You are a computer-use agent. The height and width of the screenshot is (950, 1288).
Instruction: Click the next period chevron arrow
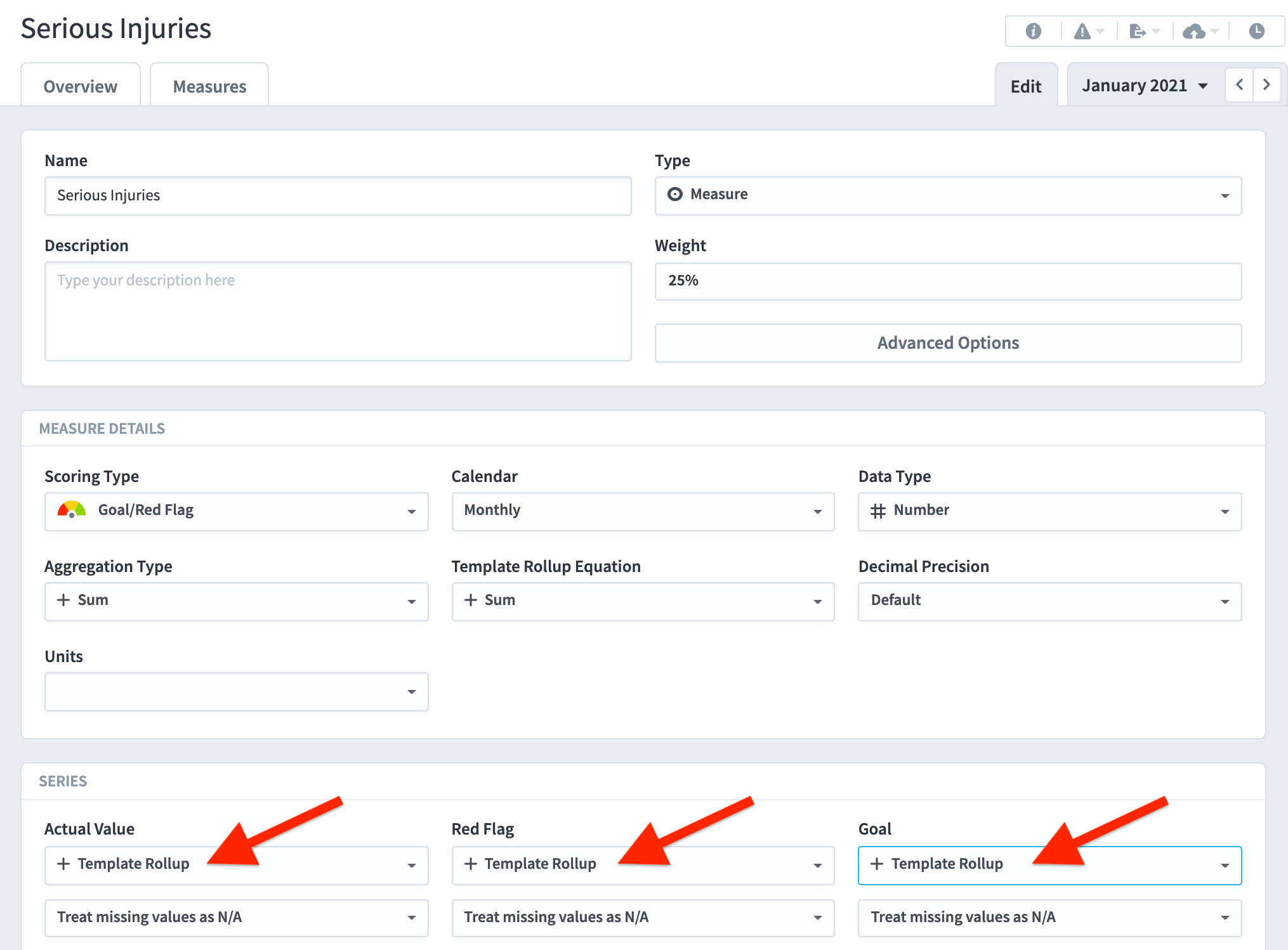[1266, 84]
